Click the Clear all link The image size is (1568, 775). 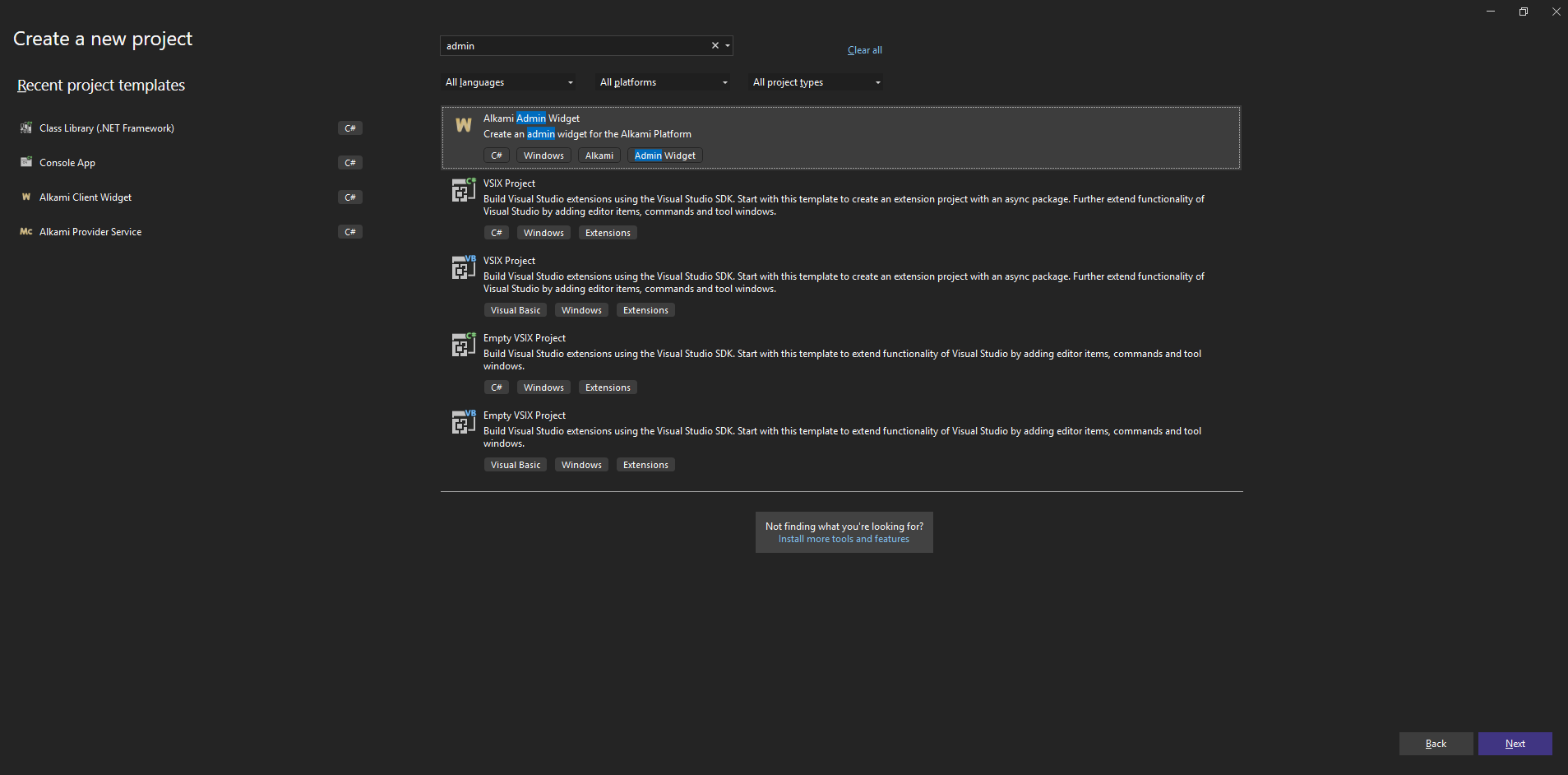click(865, 50)
